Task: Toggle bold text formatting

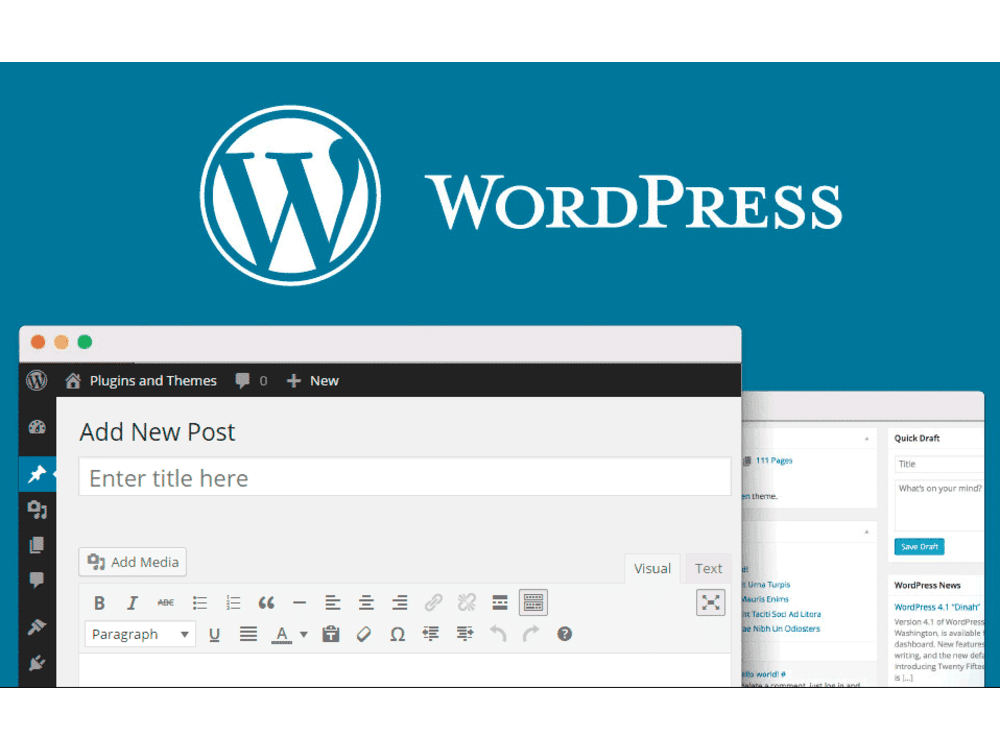Action: (99, 602)
